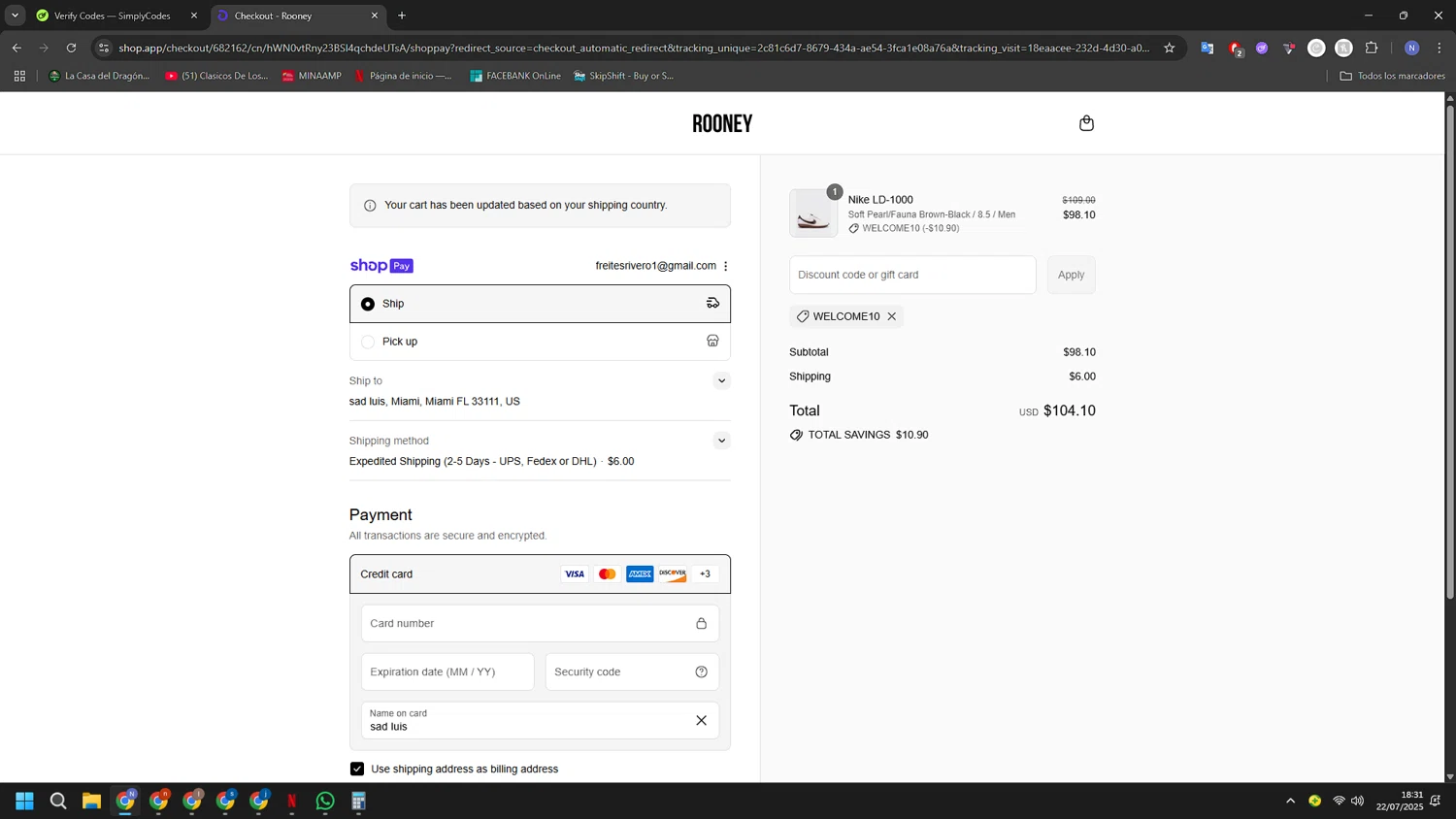Open the tab search dropdown
The height and width of the screenshot is (819, 1456).
point(15,16)
